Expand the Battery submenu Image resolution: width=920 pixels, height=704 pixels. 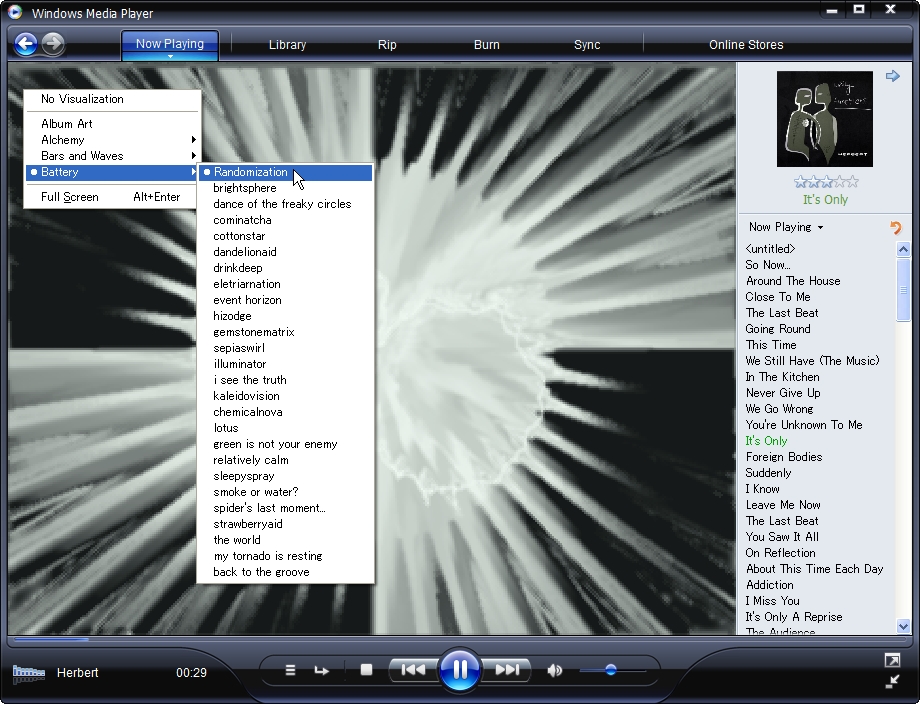click(x=111, y=172)
